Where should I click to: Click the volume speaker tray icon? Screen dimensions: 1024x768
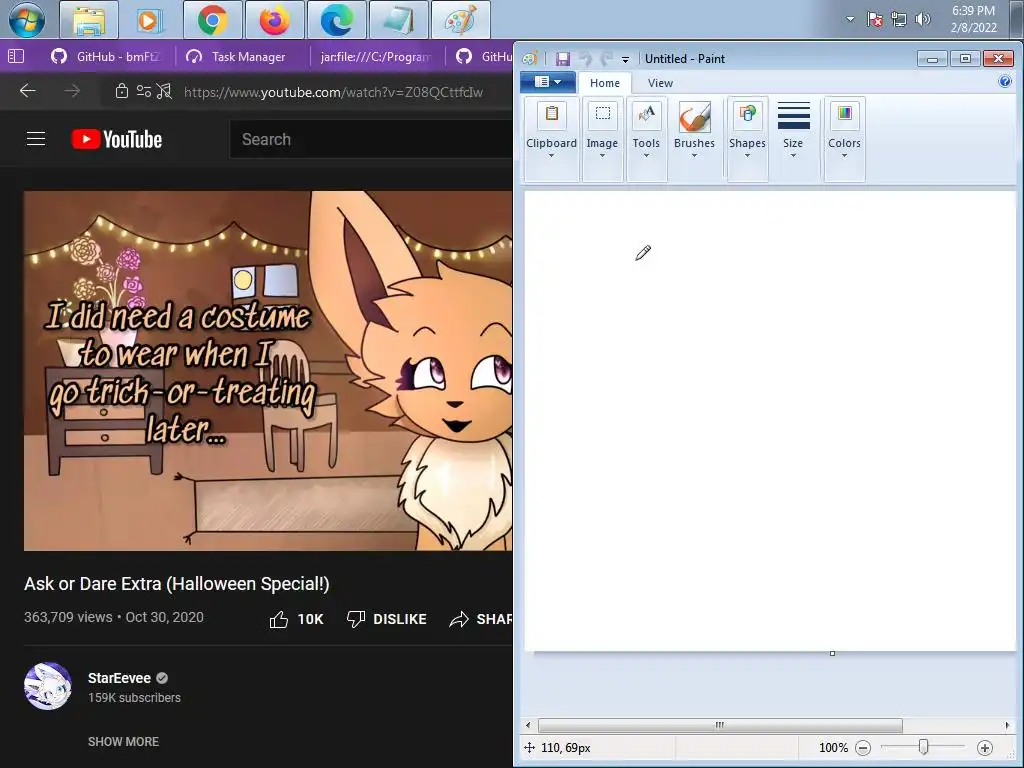[922, 20]
